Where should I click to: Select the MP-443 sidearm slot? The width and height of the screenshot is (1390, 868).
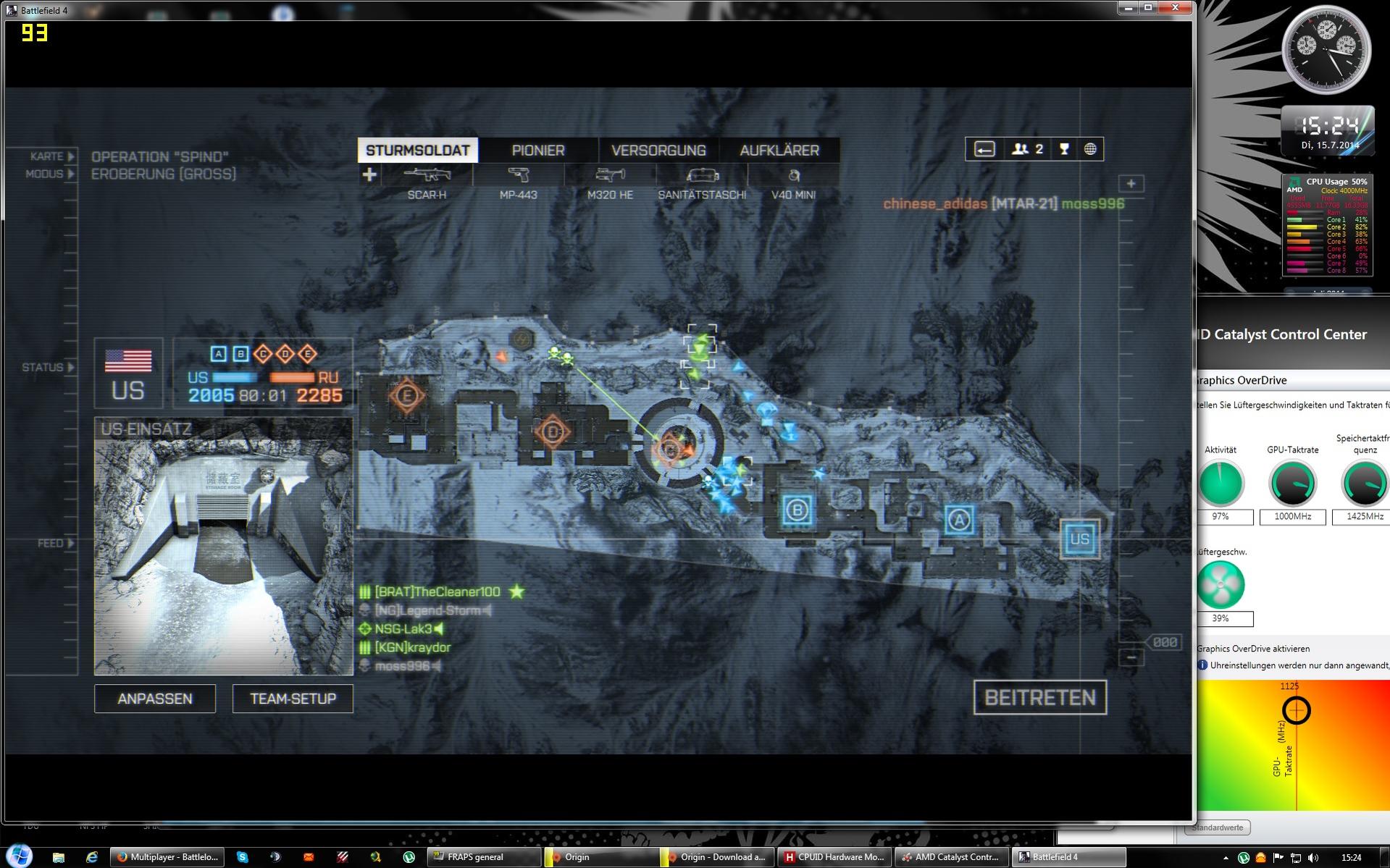(x=518, y=183)
